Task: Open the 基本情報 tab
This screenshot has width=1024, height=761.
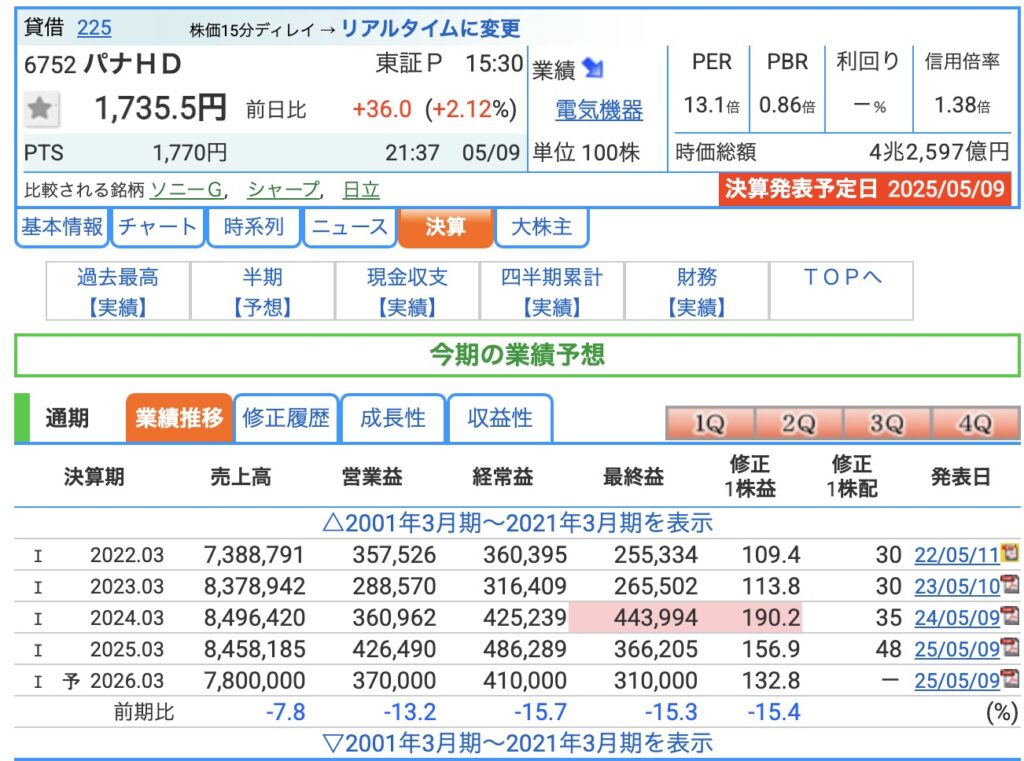Action: point(61,227)
